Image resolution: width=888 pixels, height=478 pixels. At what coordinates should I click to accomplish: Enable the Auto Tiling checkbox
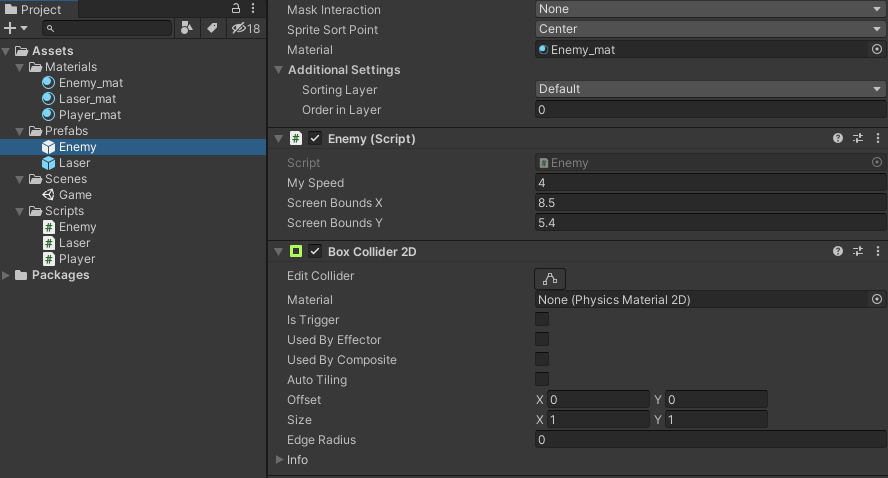click(x=542, y=379)
